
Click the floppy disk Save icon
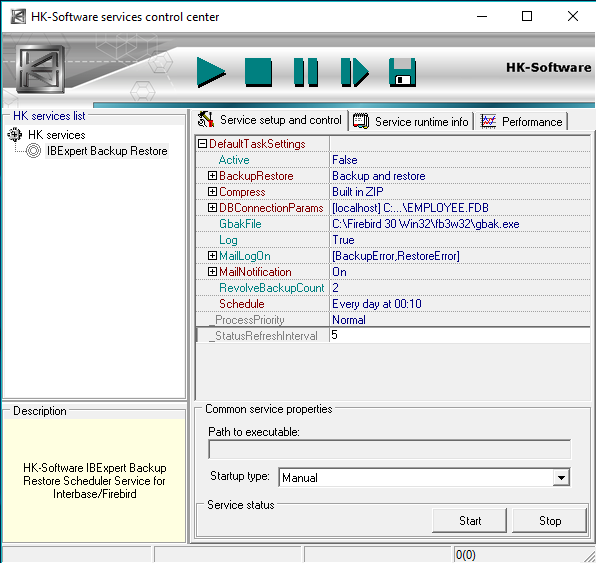[402, 72]
